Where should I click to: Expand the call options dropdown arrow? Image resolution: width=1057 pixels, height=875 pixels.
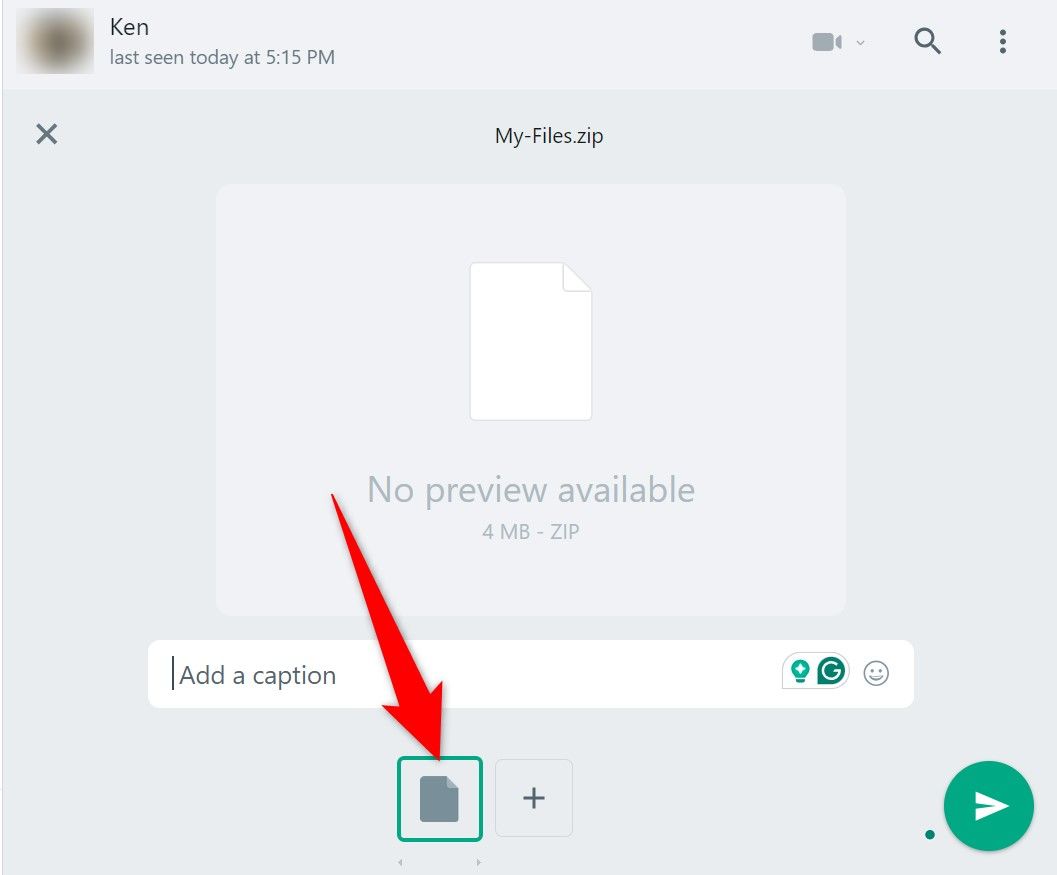[860, 42]
